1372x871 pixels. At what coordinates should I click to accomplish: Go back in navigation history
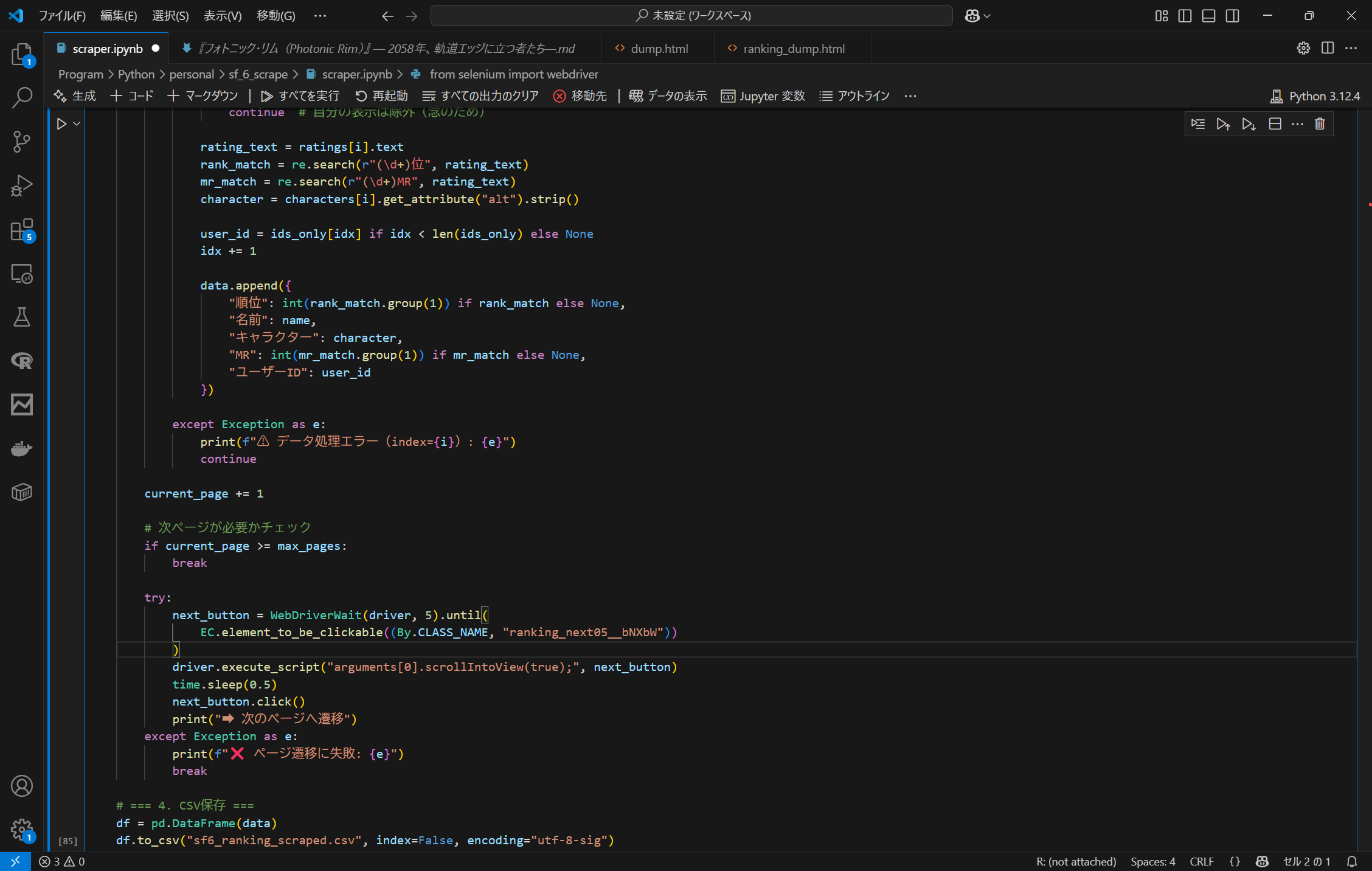[387, 16]
